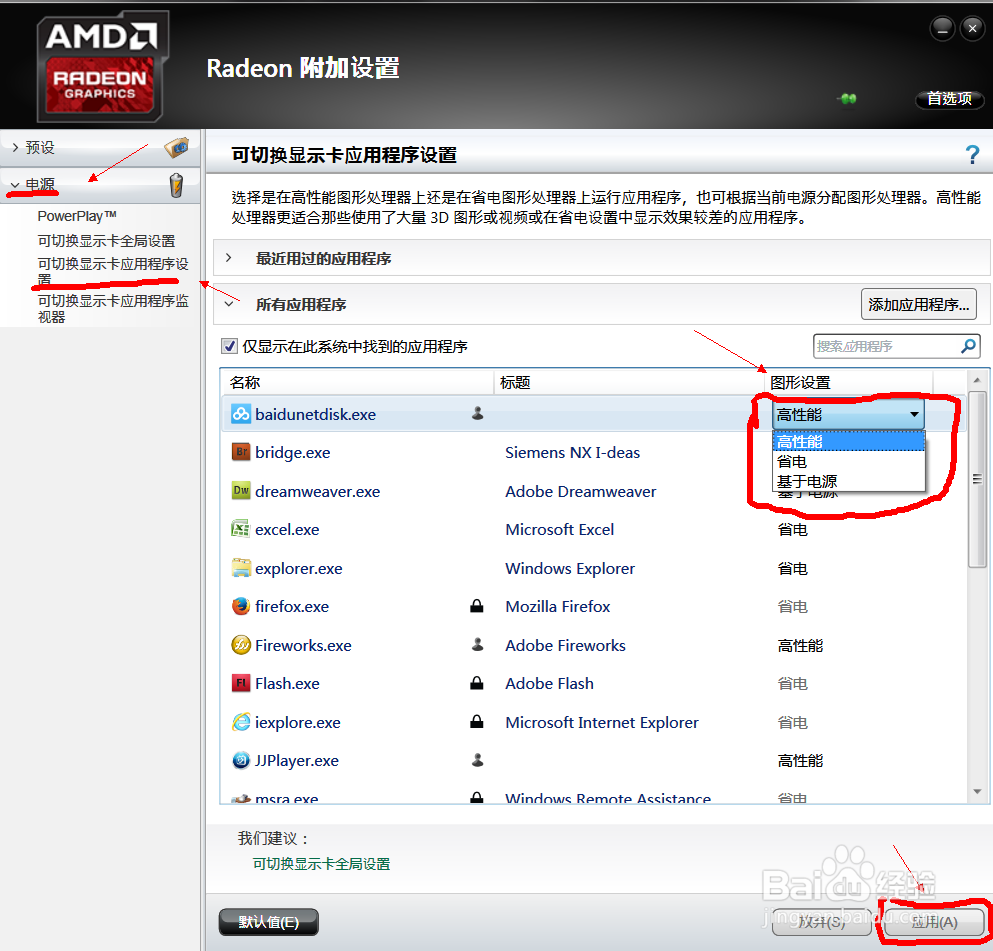
Task: Click the lock icon in firefox.exe row
Action: click(477, 606)
